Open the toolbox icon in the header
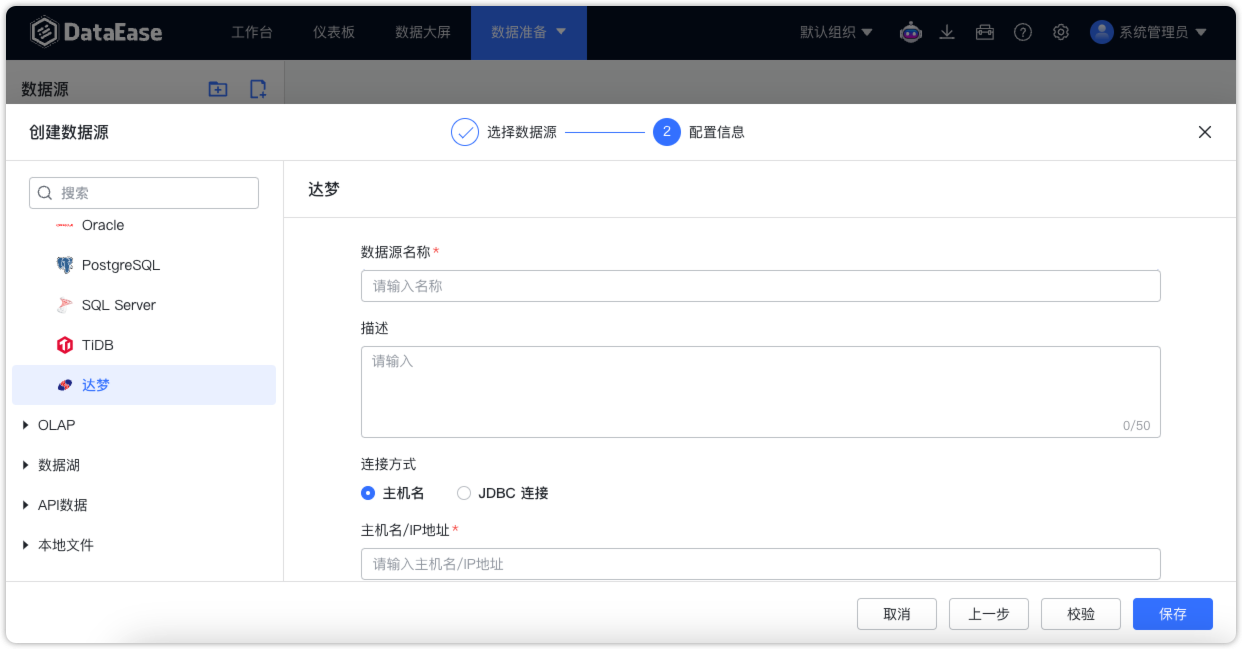Image resolution: width=1242 pixels, height=649 pixels. tap(985, 32)
